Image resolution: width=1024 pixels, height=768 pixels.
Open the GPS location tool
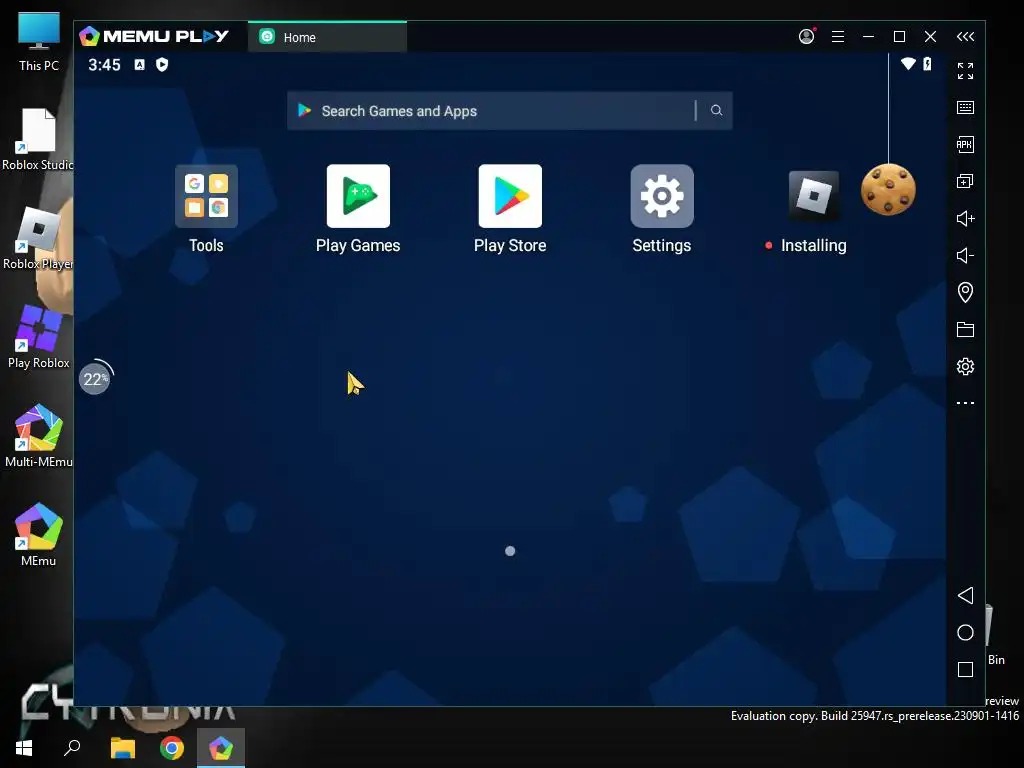(965, 292)
